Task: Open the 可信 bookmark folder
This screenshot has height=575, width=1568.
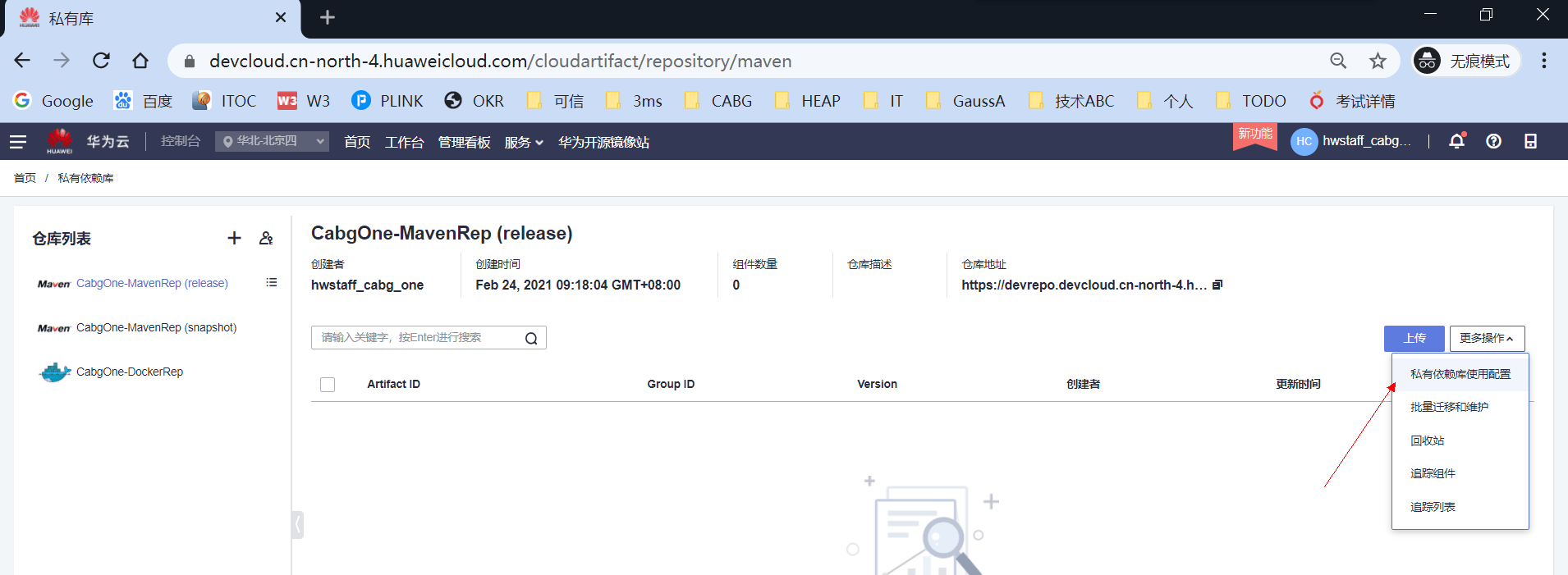Action: coord(556,101)
